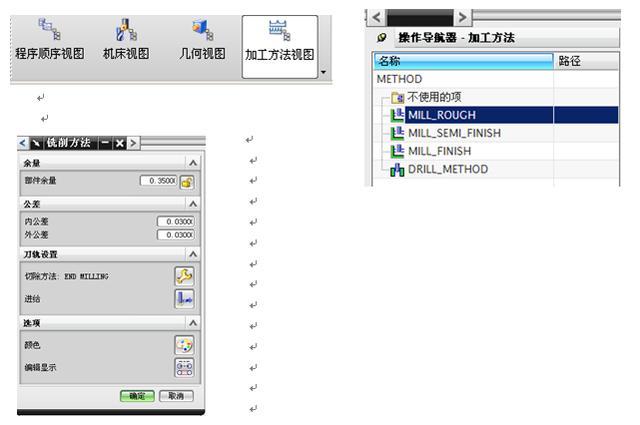640x425 pixels.
Task: Open the dropdown arrow beside 加工方法视图
Action: [324, 72]
